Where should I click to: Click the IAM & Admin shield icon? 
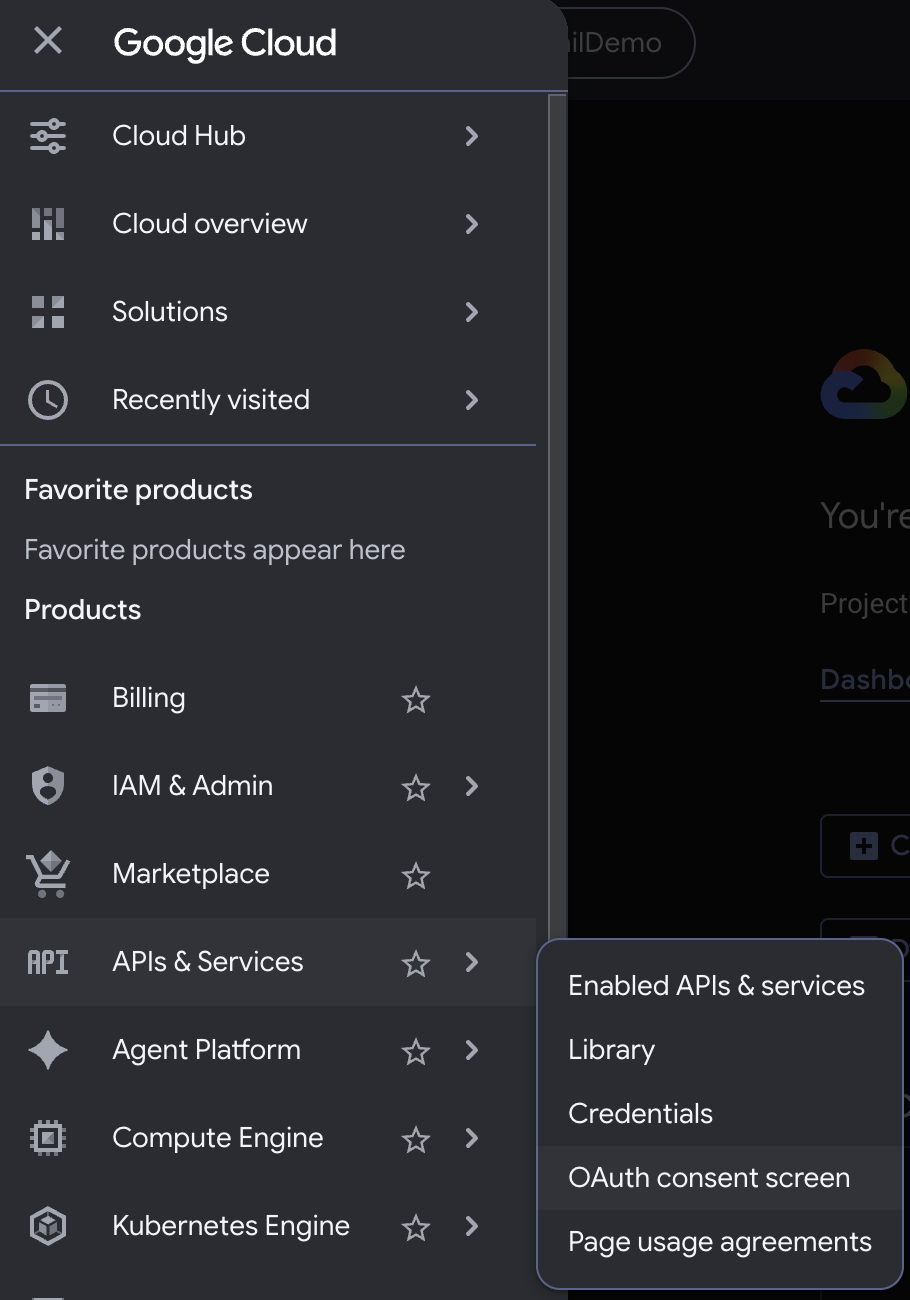[48, 786]
